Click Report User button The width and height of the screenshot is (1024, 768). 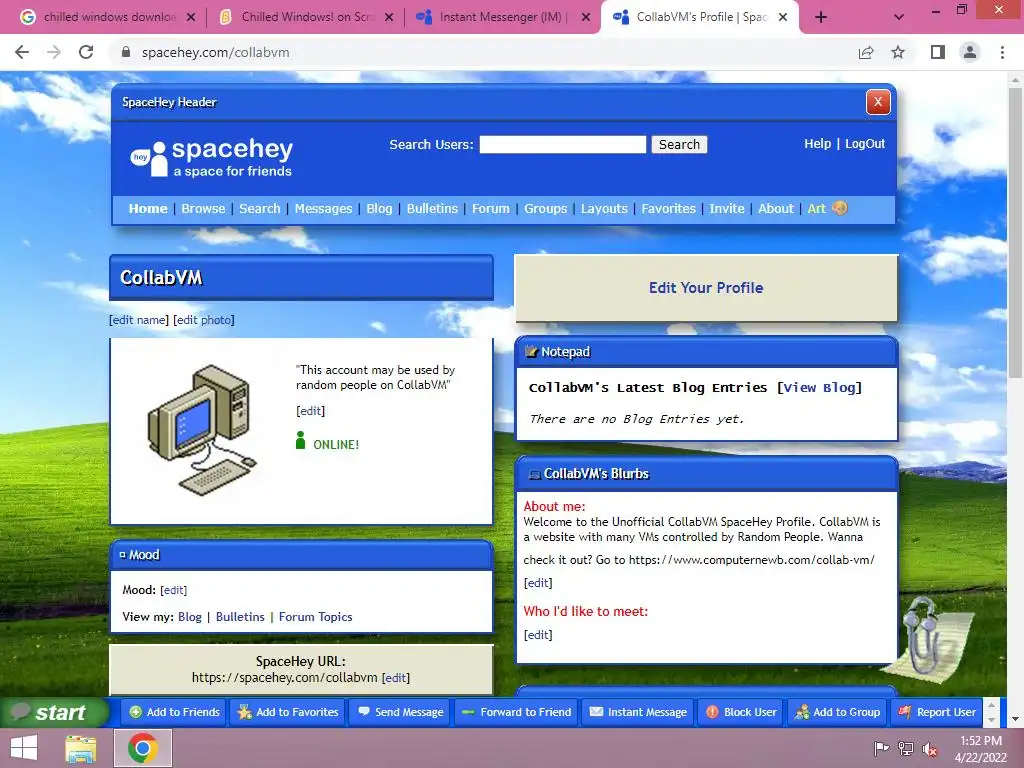[936, 712]
